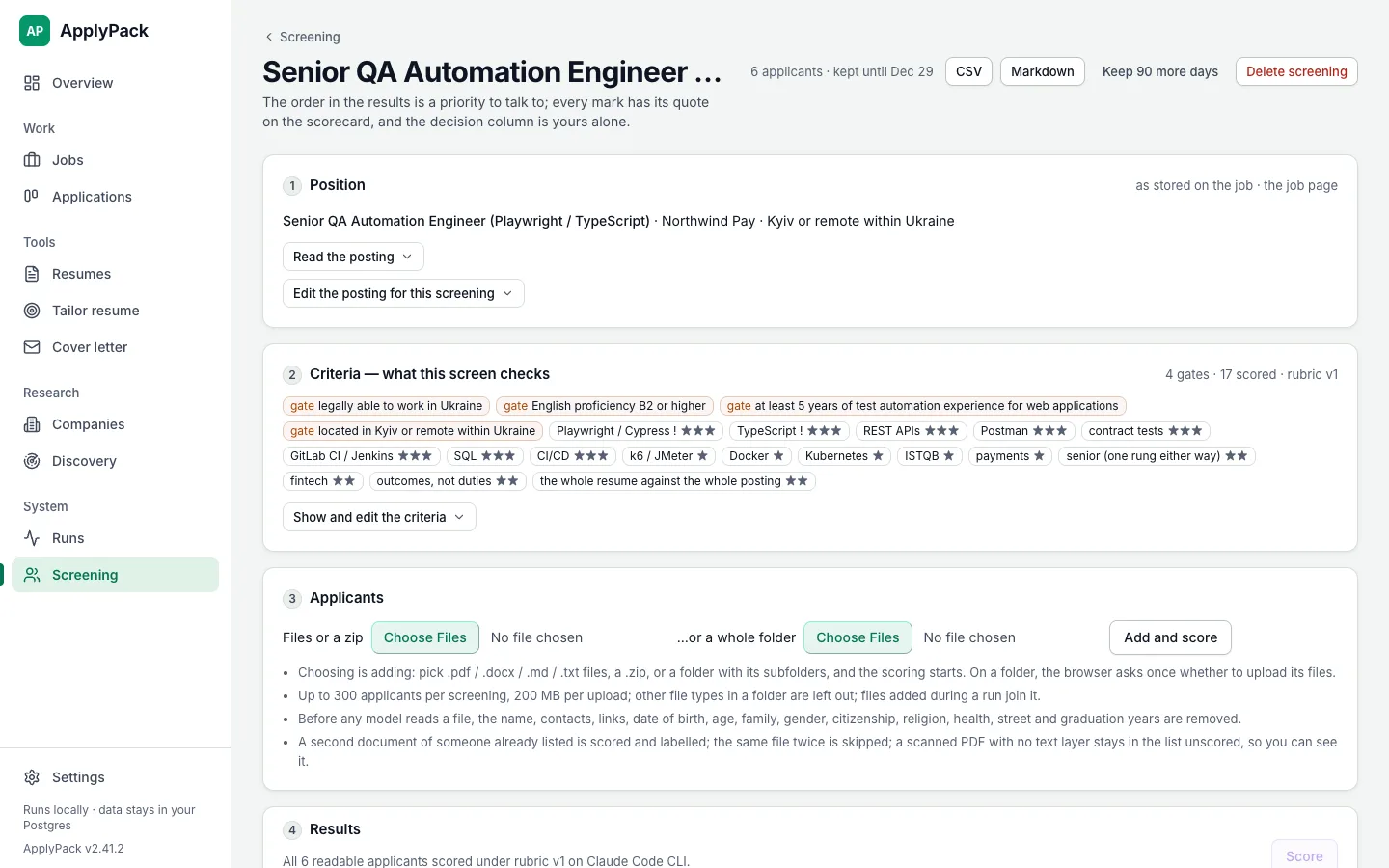Click the gate legally able to work chip

coord(386,406)
